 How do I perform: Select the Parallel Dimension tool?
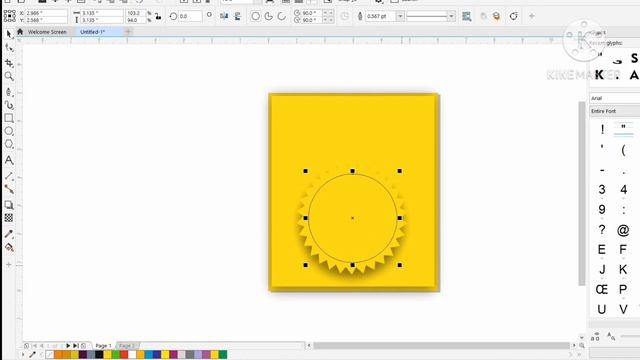[9, 176]
